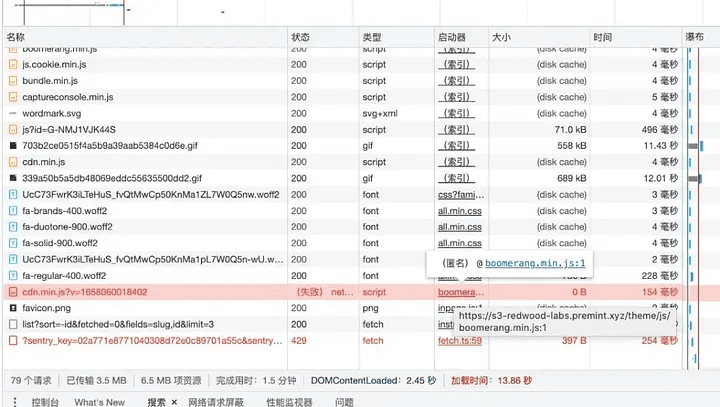720x407 pixels.
Task: Click the list?sort=-id fetch request icon
Action: 13,324
